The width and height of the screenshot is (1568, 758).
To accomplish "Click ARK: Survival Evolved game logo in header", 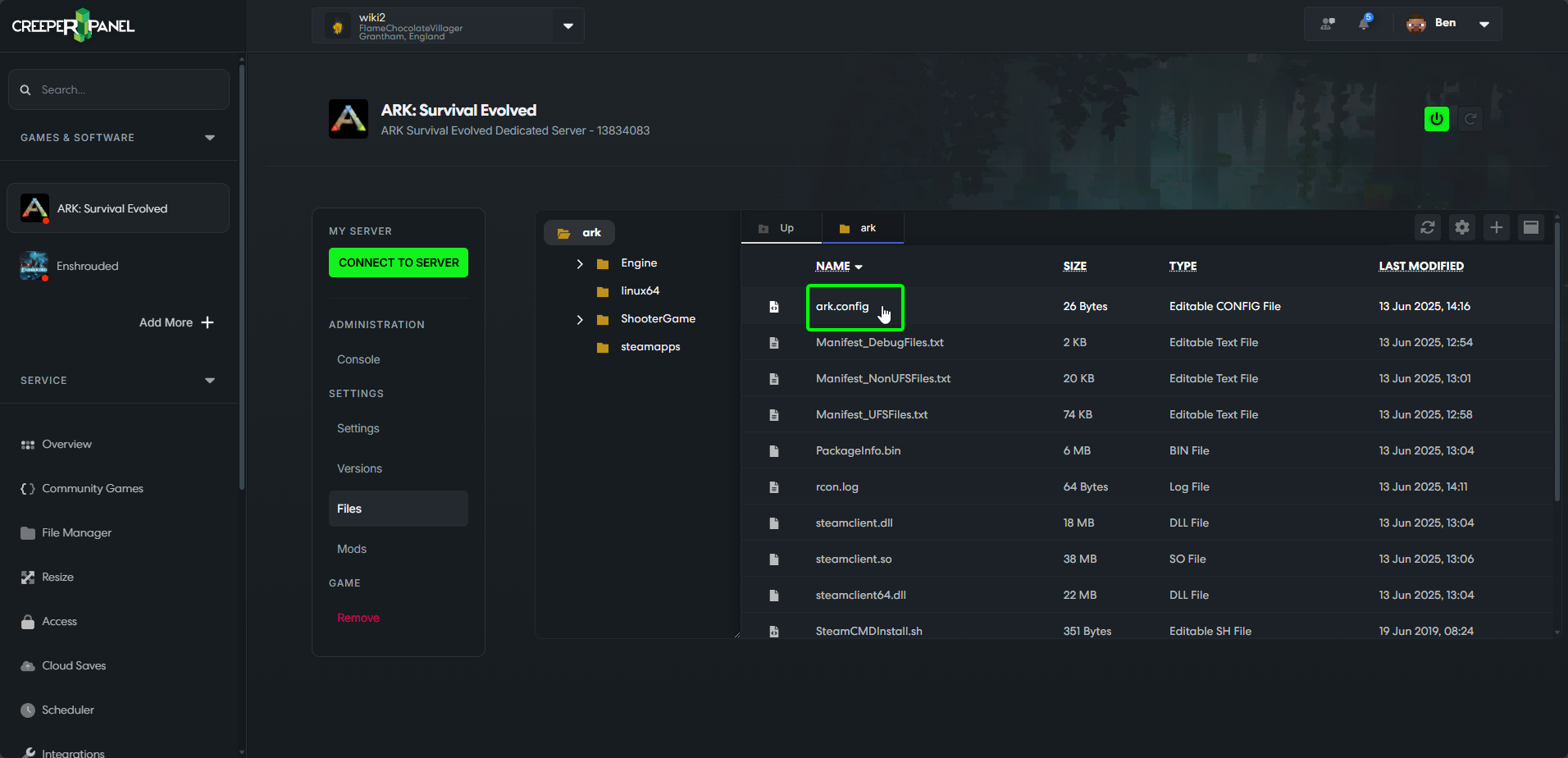I will (x=349, y=119).
